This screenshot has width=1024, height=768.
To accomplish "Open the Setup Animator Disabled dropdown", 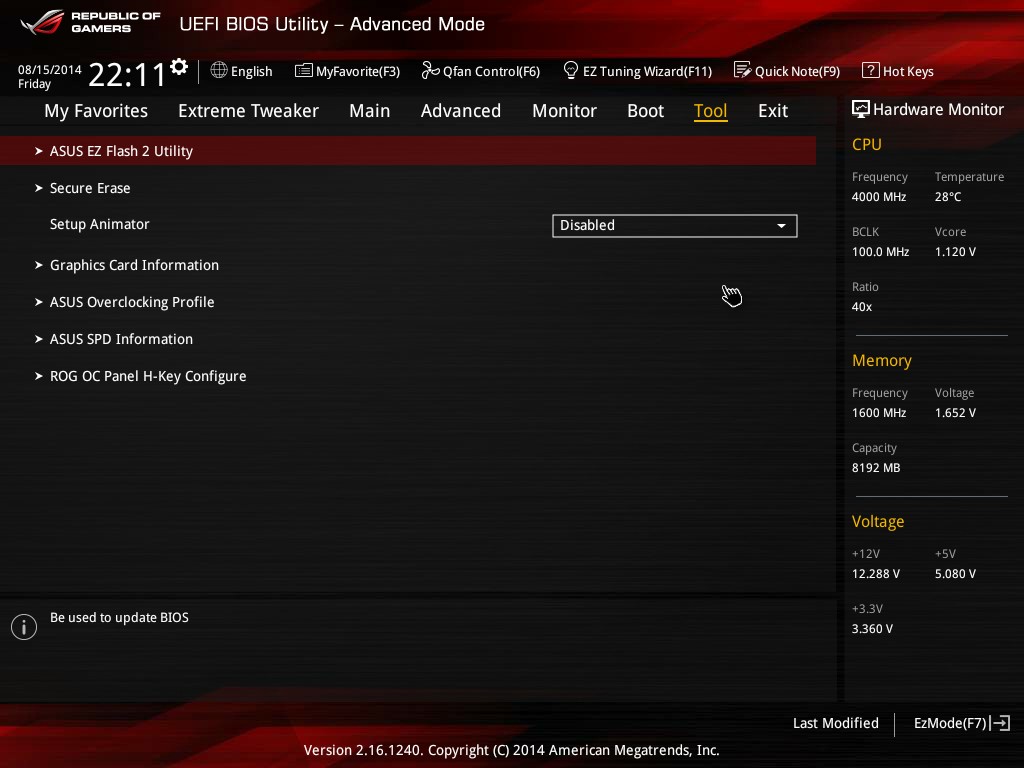I will coord(675,225).
